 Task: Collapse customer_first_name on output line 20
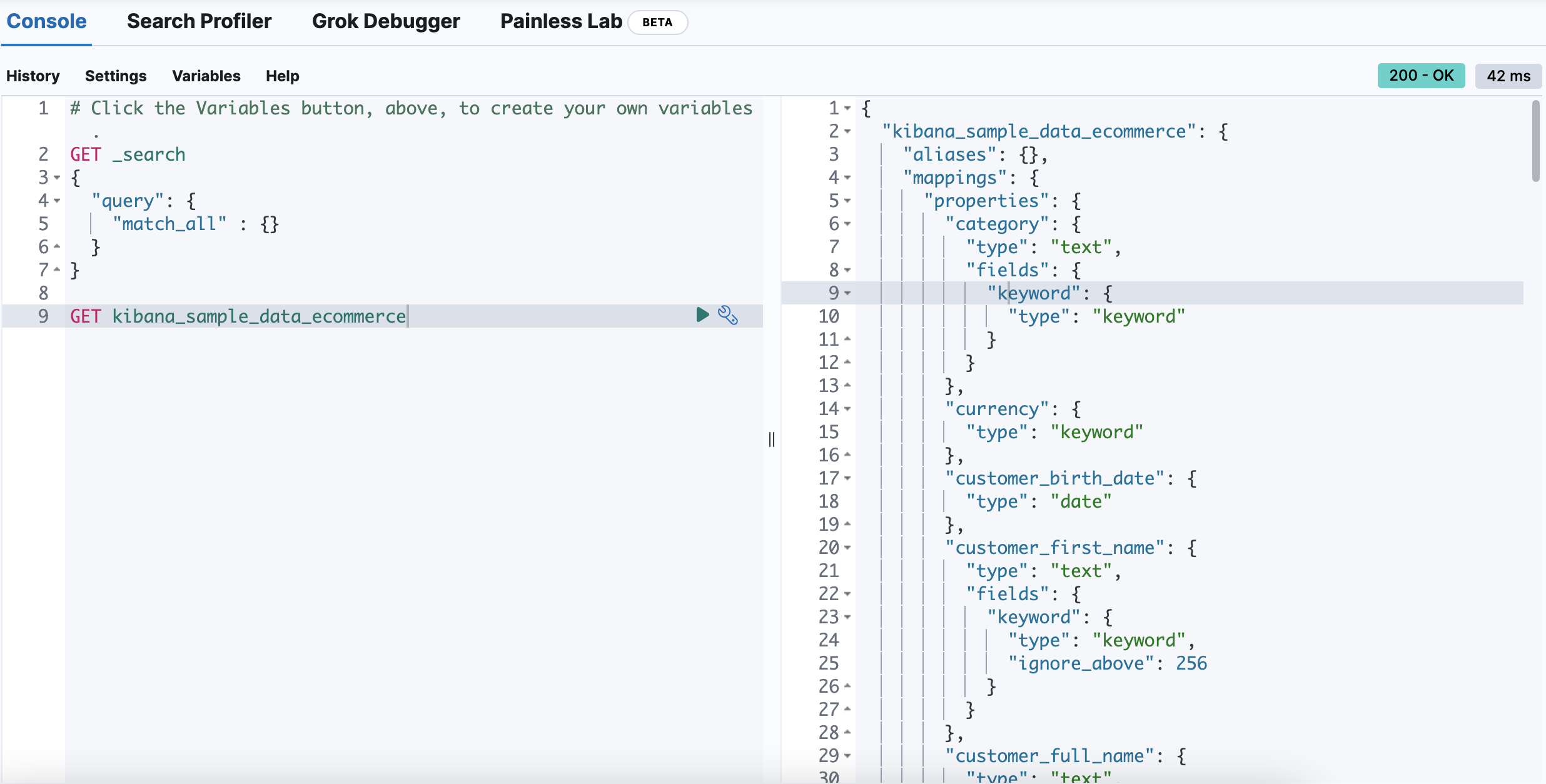click(847, 548)
